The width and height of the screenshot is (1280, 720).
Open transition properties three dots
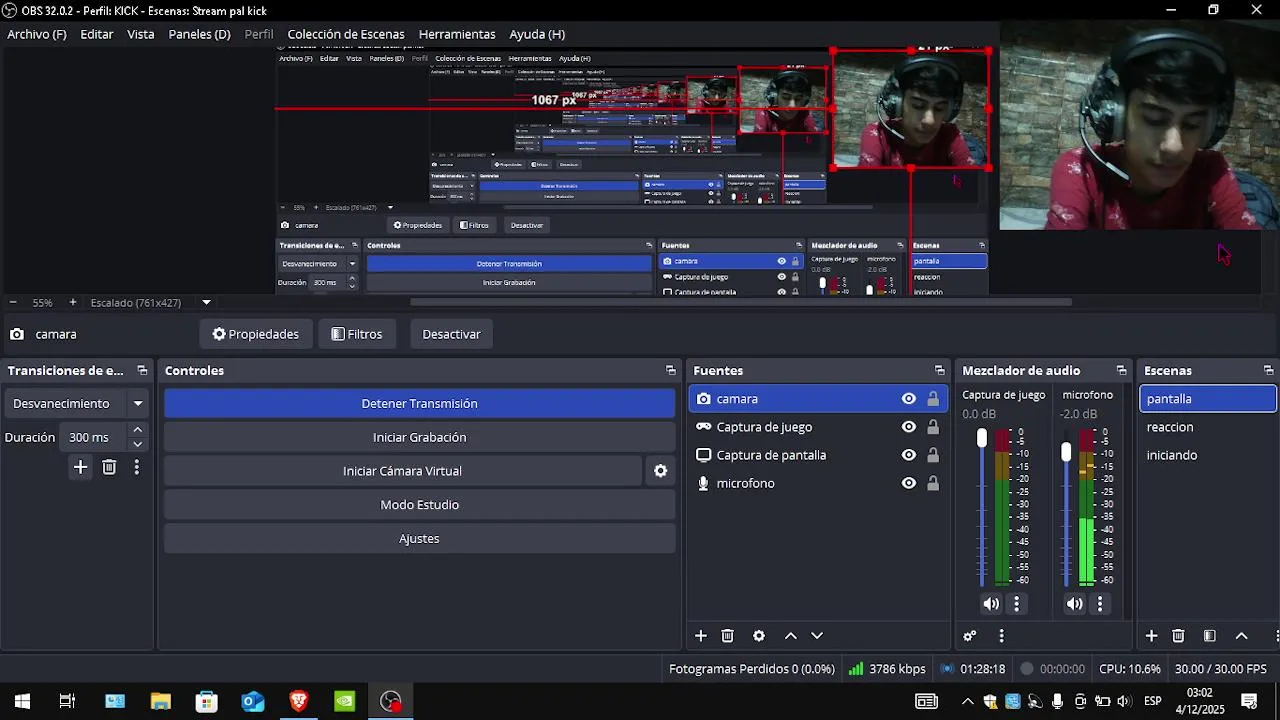(137, 467)
